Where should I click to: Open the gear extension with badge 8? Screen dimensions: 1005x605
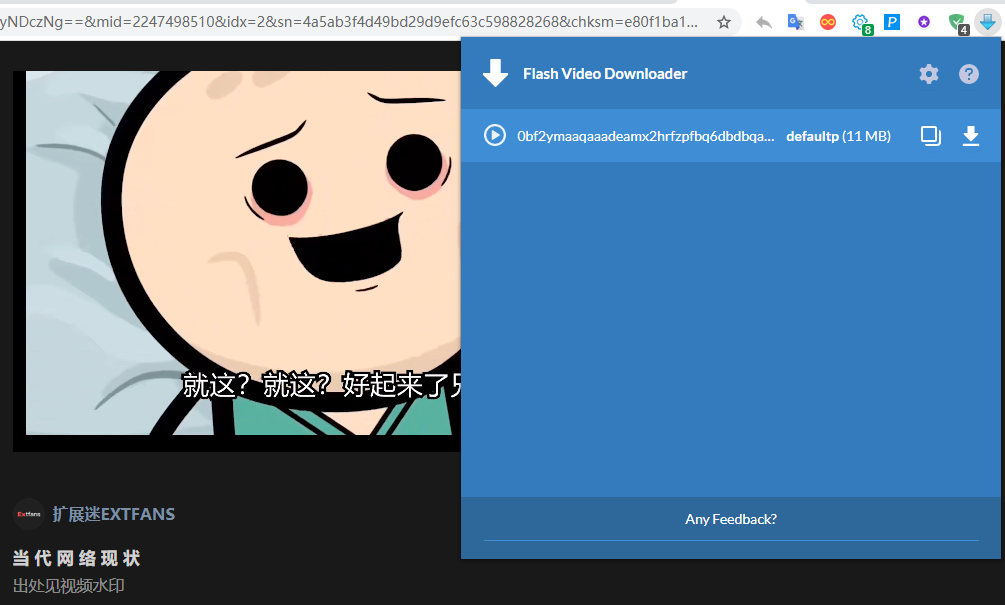[861, 24]
